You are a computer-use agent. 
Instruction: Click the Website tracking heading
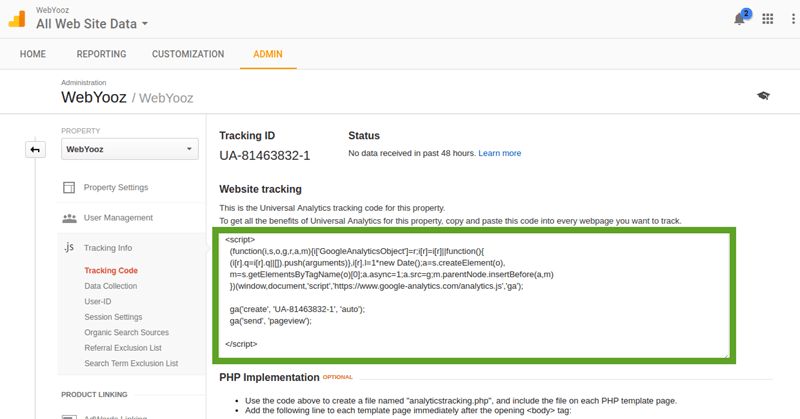[x=260, y=189]
